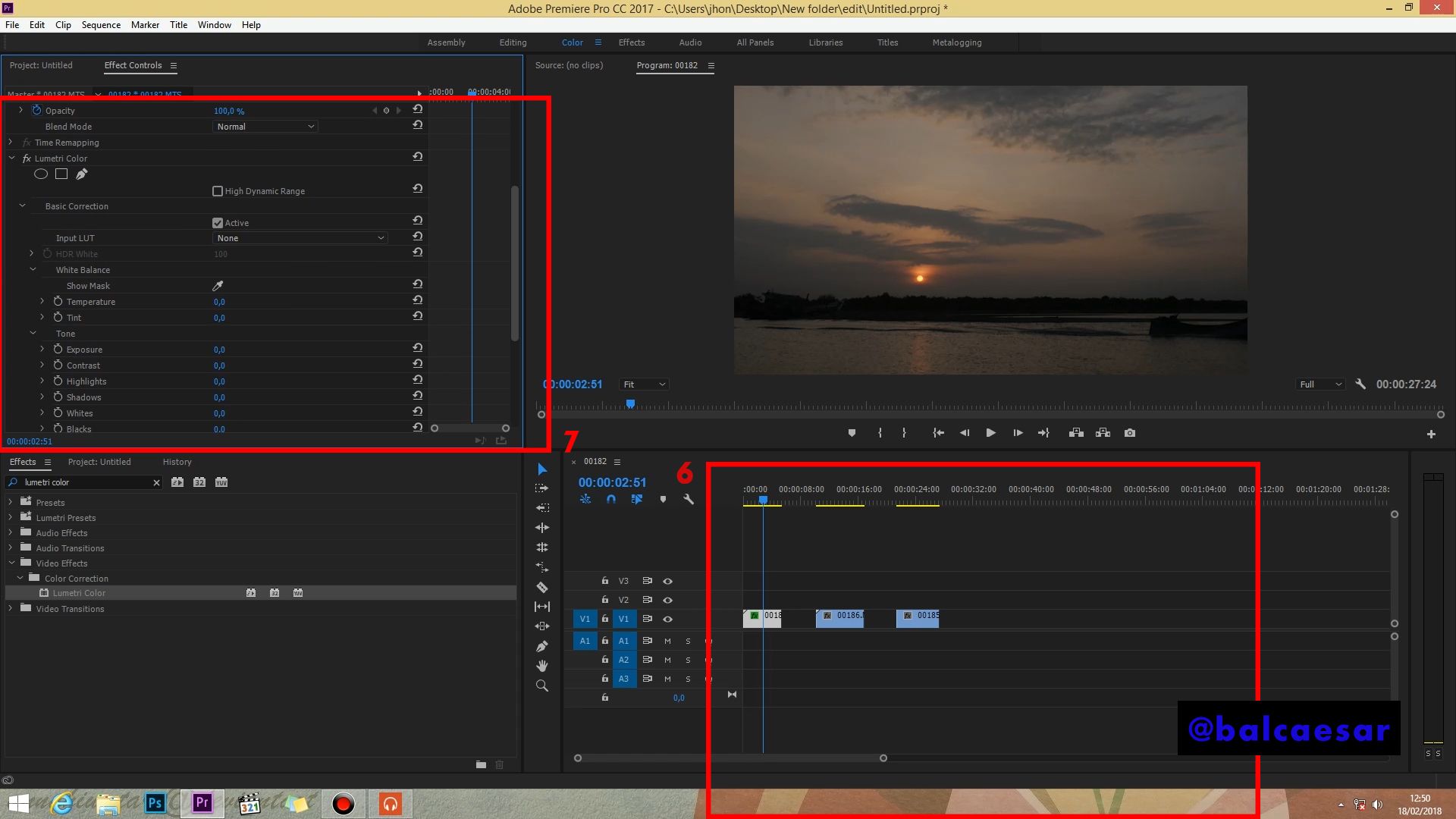Uncheck Active in Basic Correction

click(218, 223)
